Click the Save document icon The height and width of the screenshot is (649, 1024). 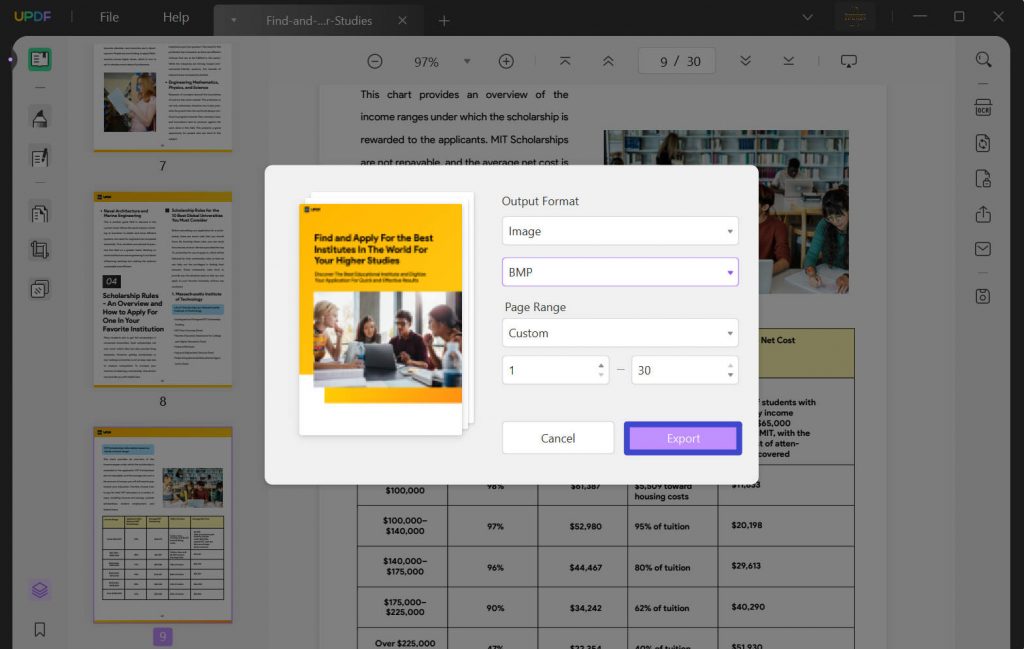[x=983, y=296]
